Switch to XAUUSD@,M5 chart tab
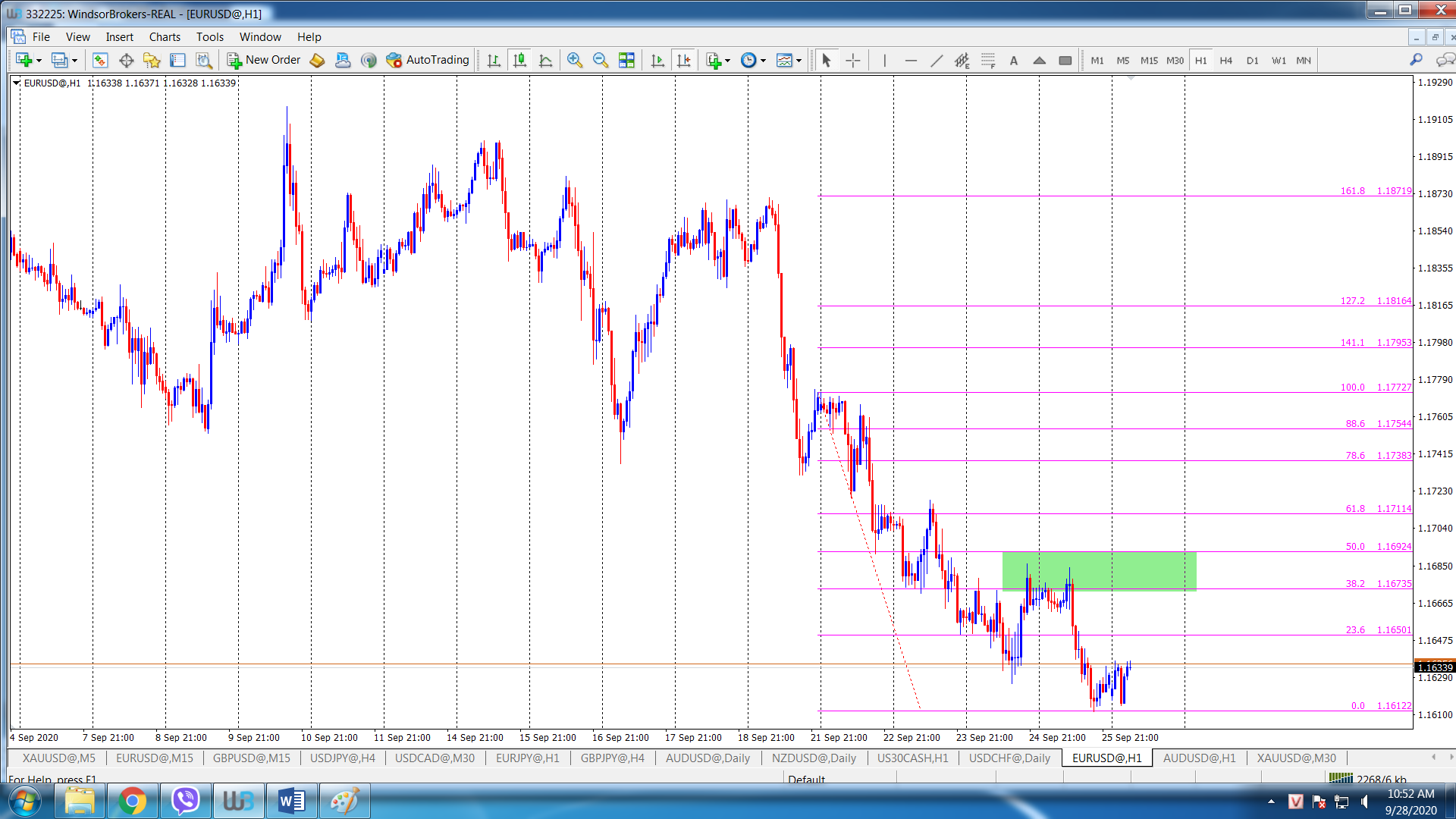Viewport: 1456px width, 819px height. click(x=59, y=758)
